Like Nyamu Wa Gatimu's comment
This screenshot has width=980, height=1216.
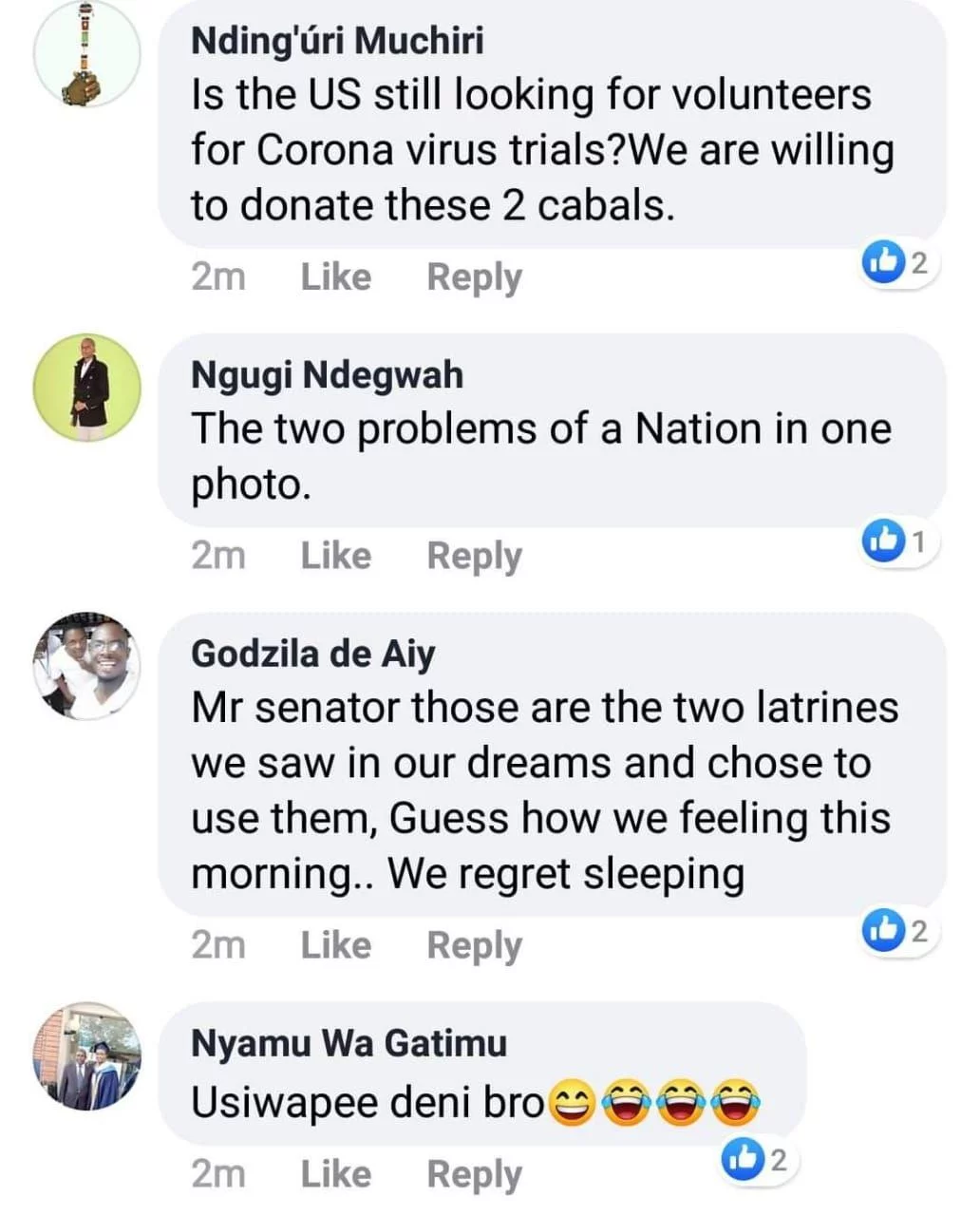pos(336,1174)
